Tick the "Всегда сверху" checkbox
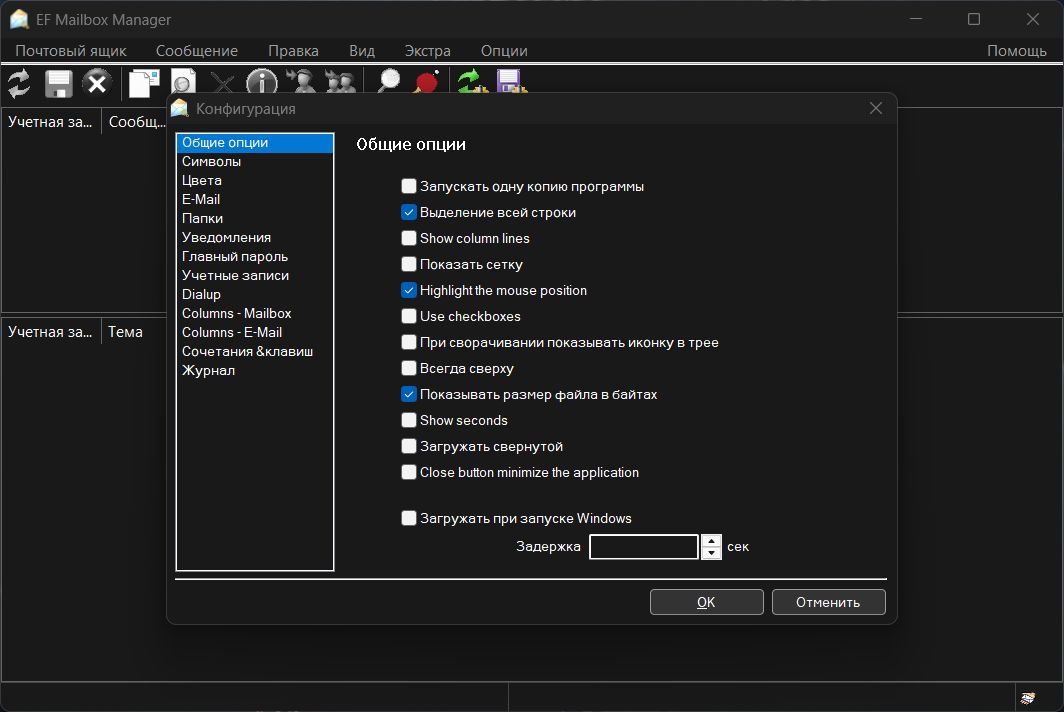1064x712 pixels. point(409,368)
